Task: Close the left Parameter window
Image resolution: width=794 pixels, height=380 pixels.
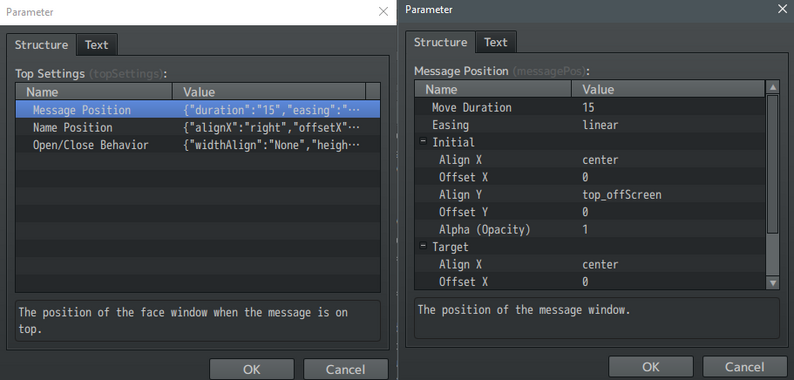Action: coord(384,12)
